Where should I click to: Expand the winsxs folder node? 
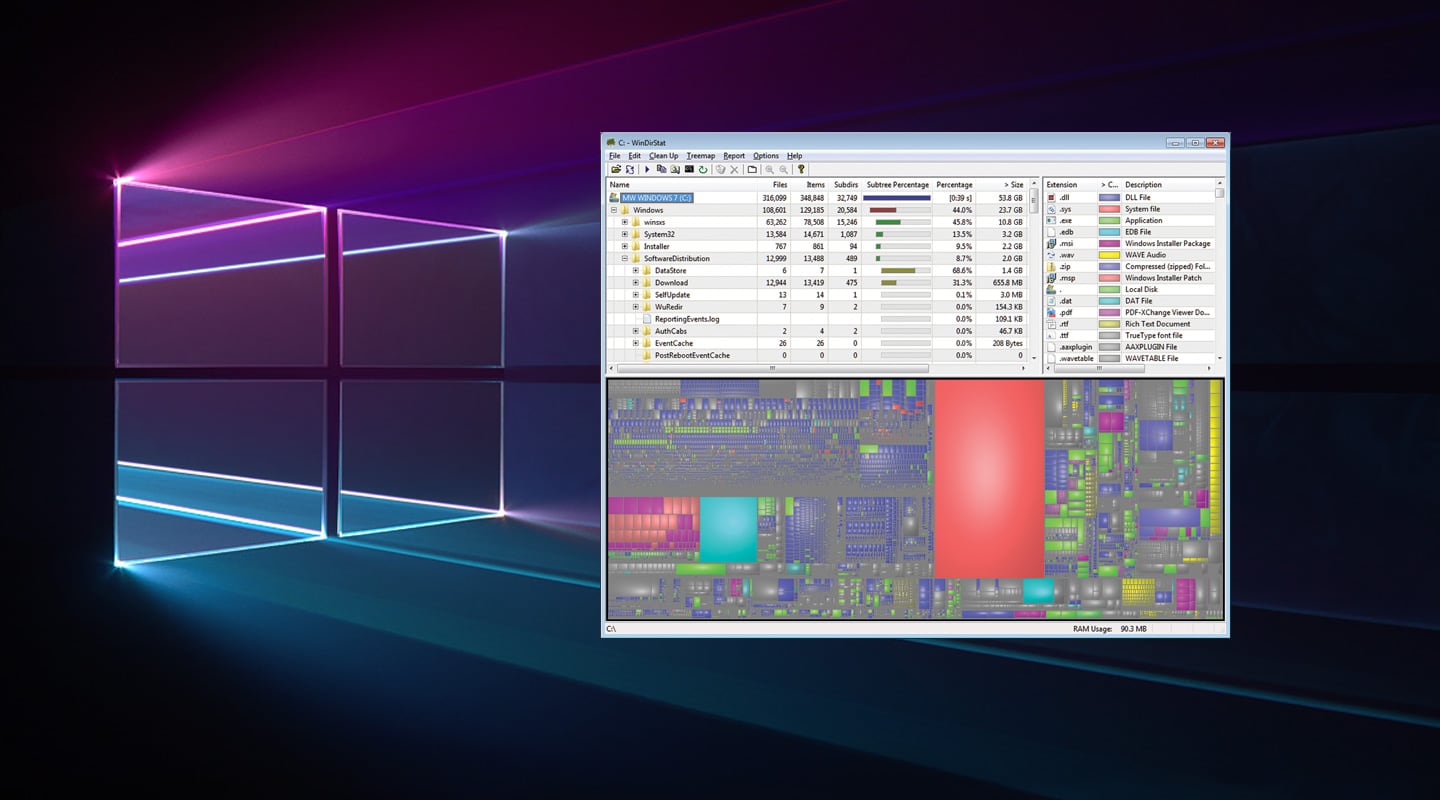click(x=625, y=222)
